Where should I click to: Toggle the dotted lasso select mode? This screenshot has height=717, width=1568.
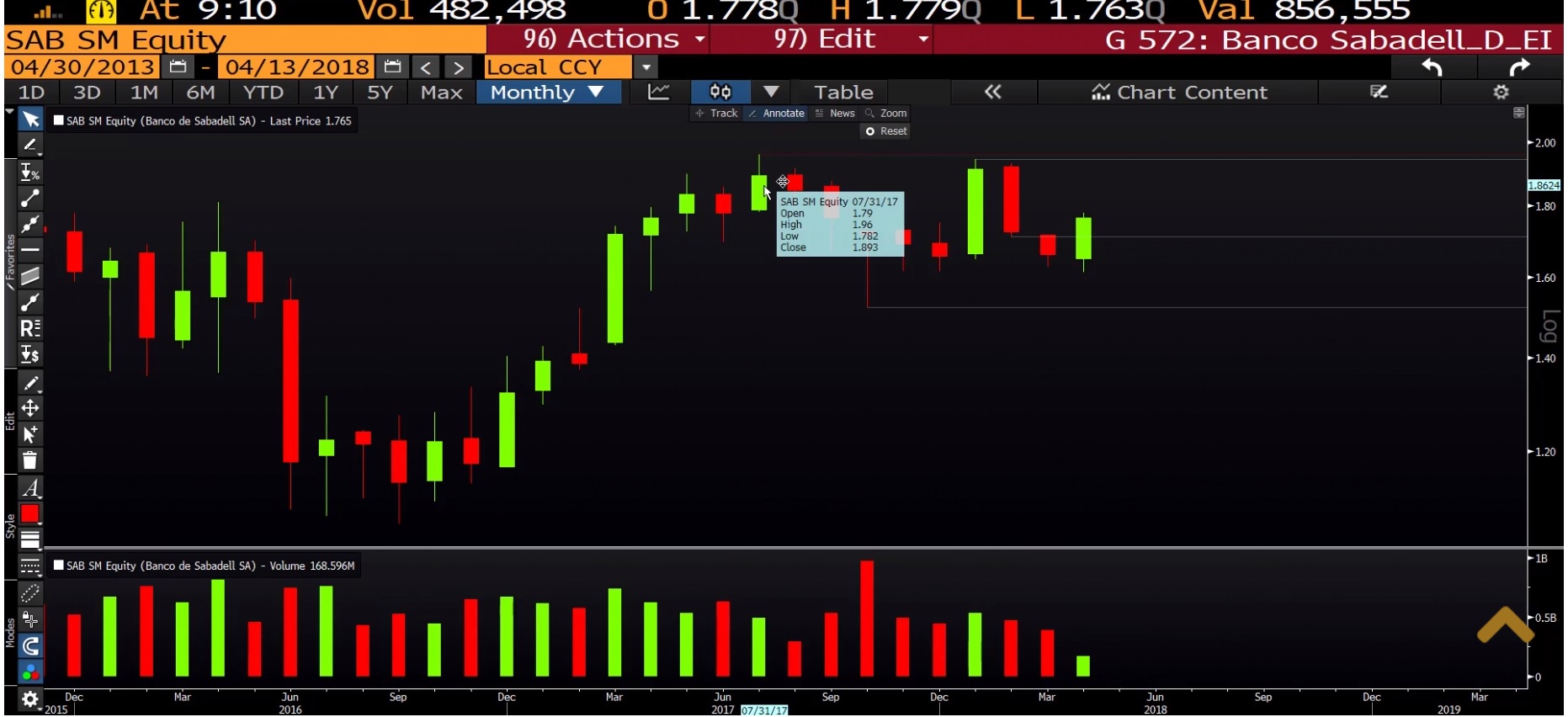[x=30, y=593]
